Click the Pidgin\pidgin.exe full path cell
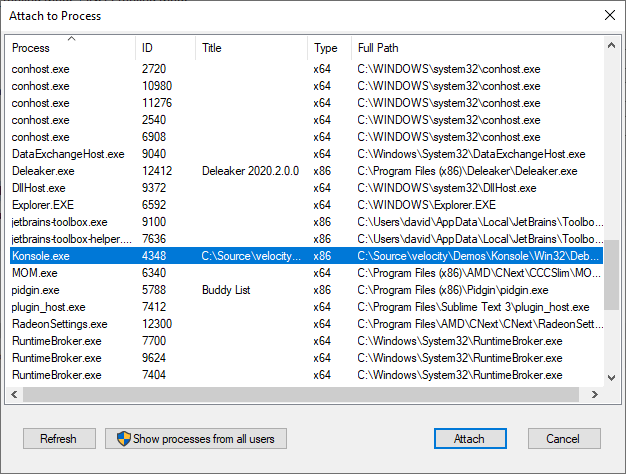626x474 pixels. 453,290
